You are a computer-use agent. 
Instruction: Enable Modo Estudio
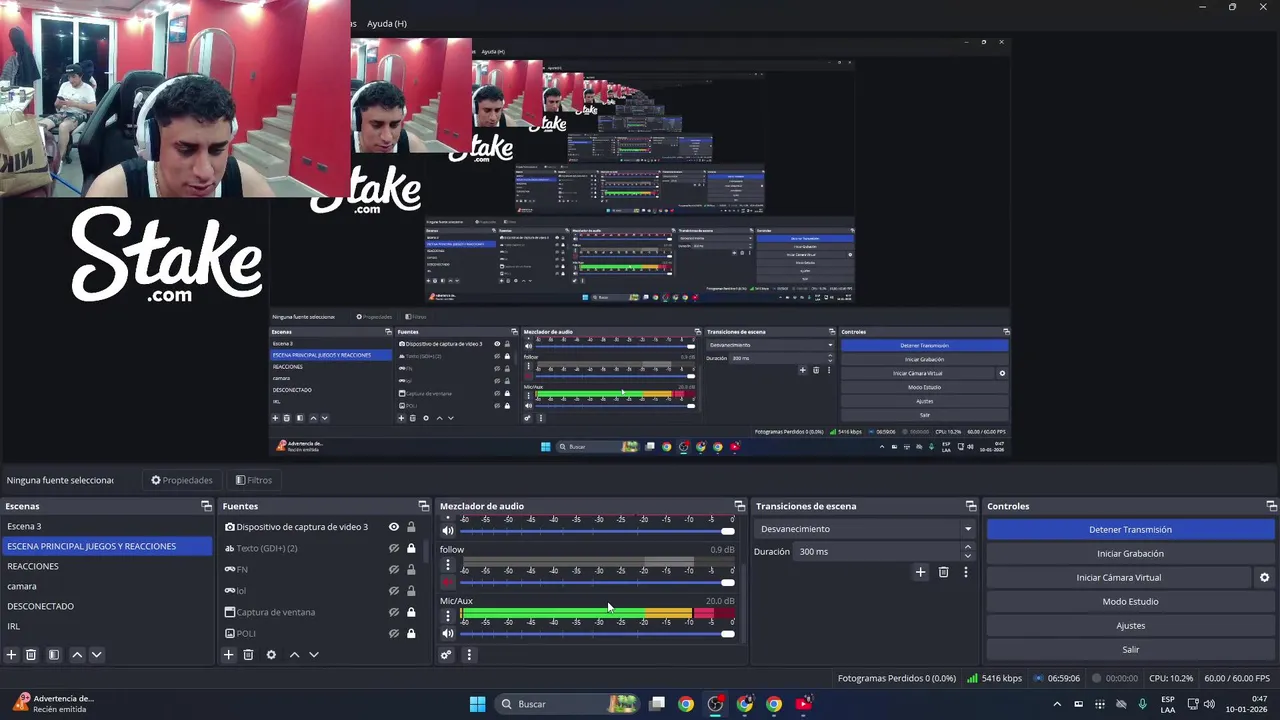click(x=1130, y=601)
